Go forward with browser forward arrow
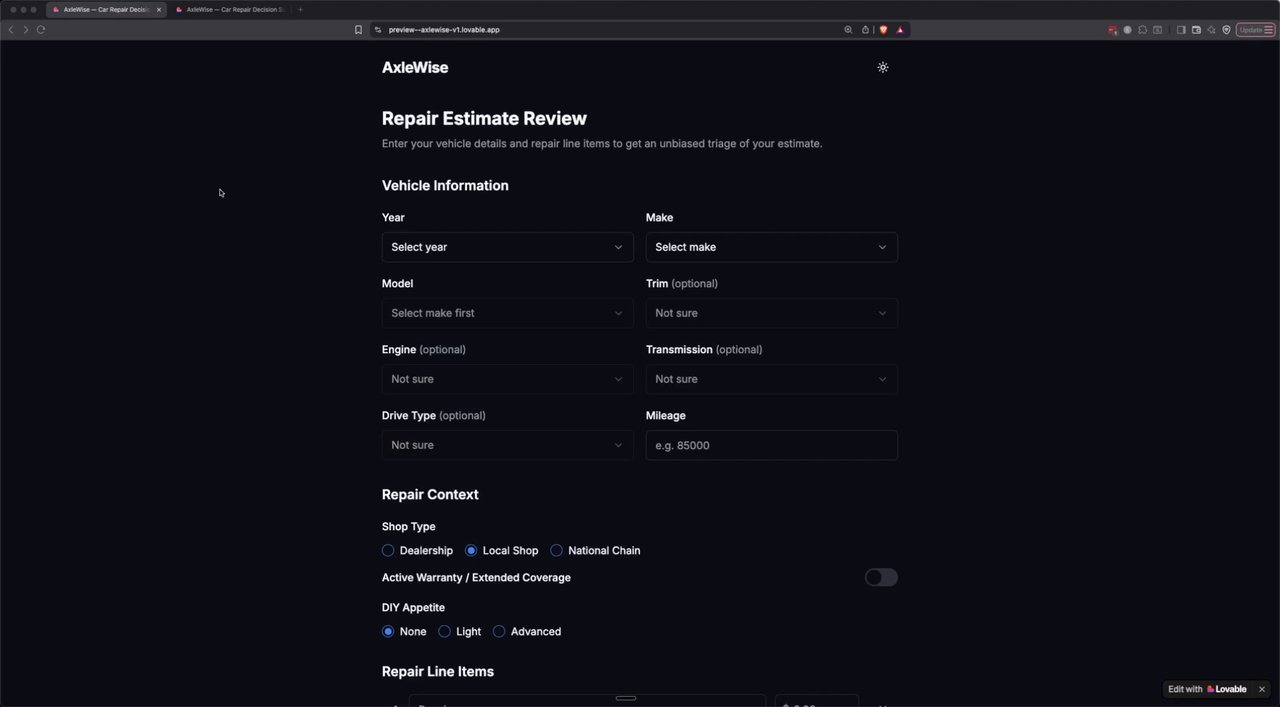This screenshot has width=1280, height=707. [26, 30]
